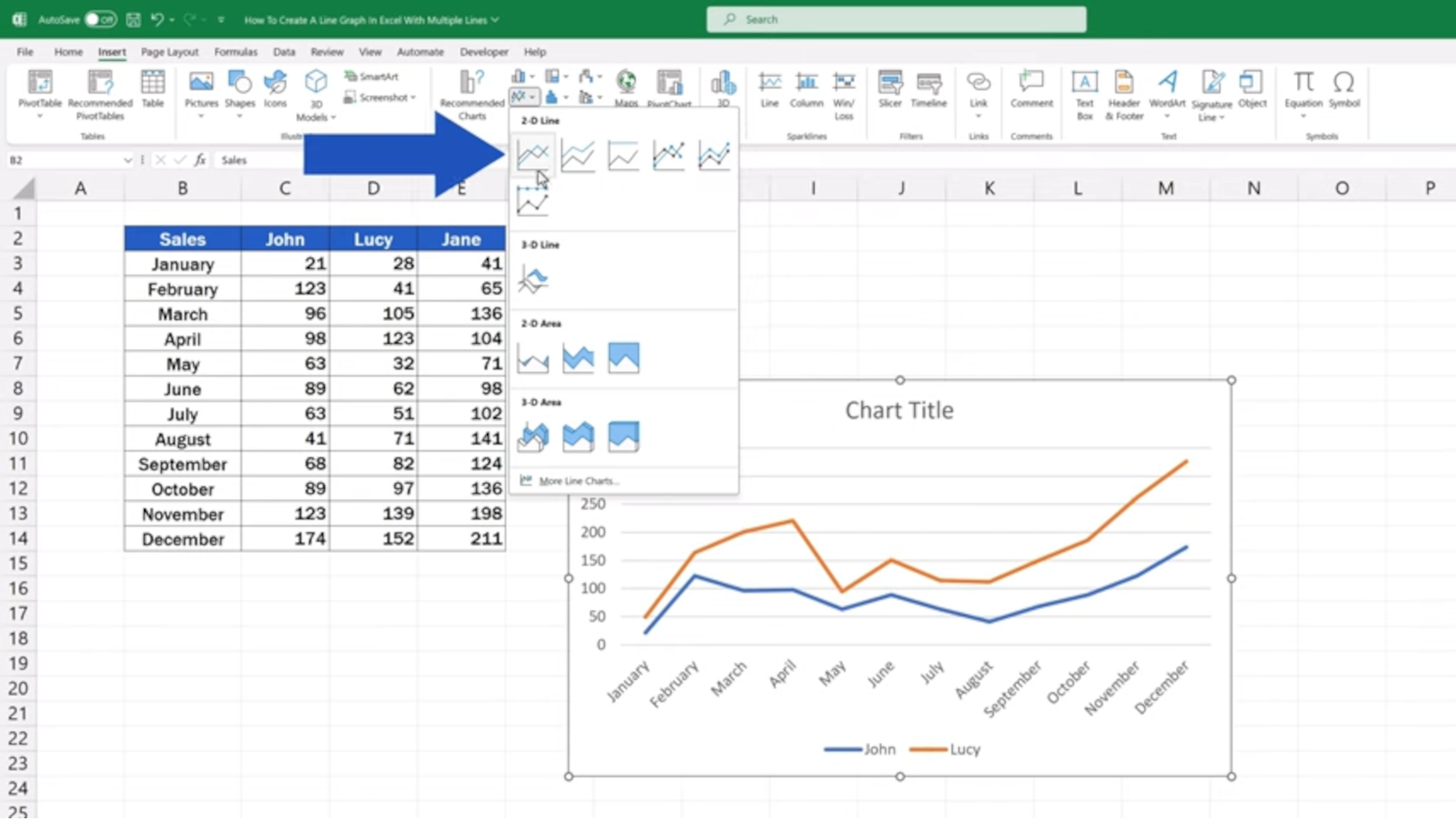Open the Data menu
The height and width of the screenshot is (819, 1456).
click(x=284, y=52)
